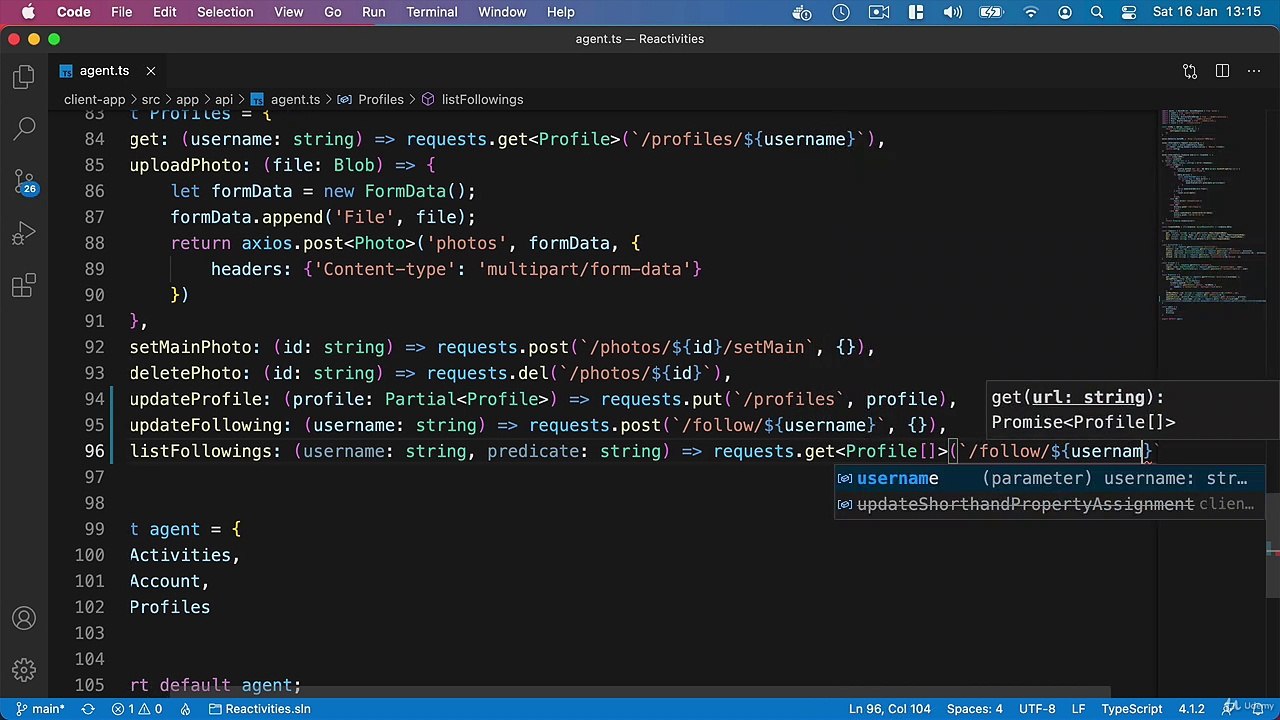Change end of line sequence LF
Viewport: 1280px width, 720px height.
pos(1079,709)
